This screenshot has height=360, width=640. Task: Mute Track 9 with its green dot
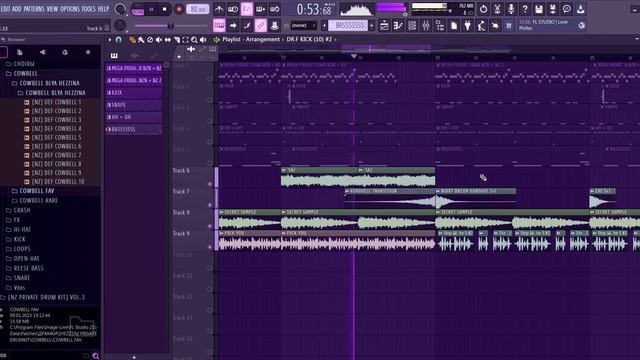[x=210, y=247]
